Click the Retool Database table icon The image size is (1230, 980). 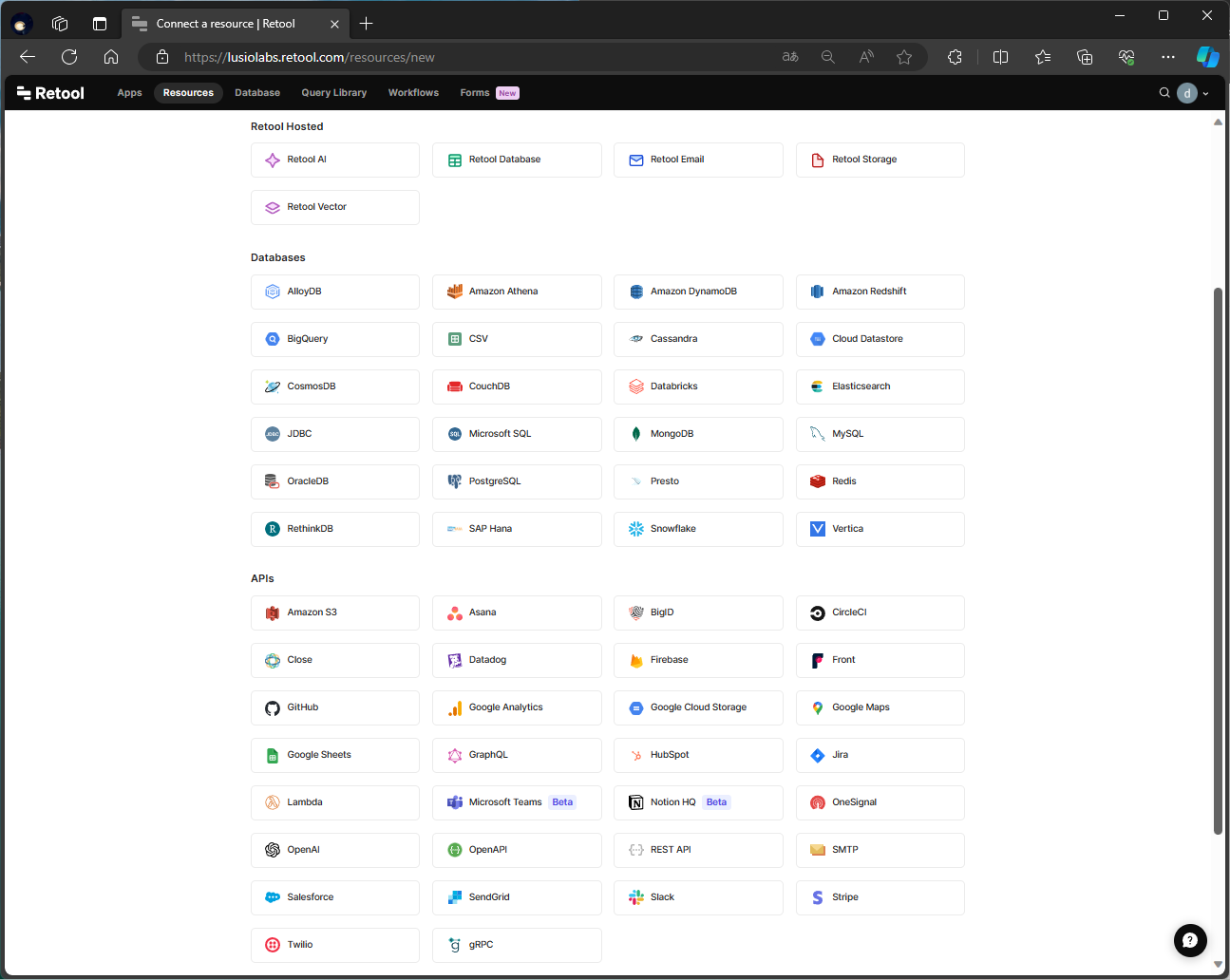[455, 160]
